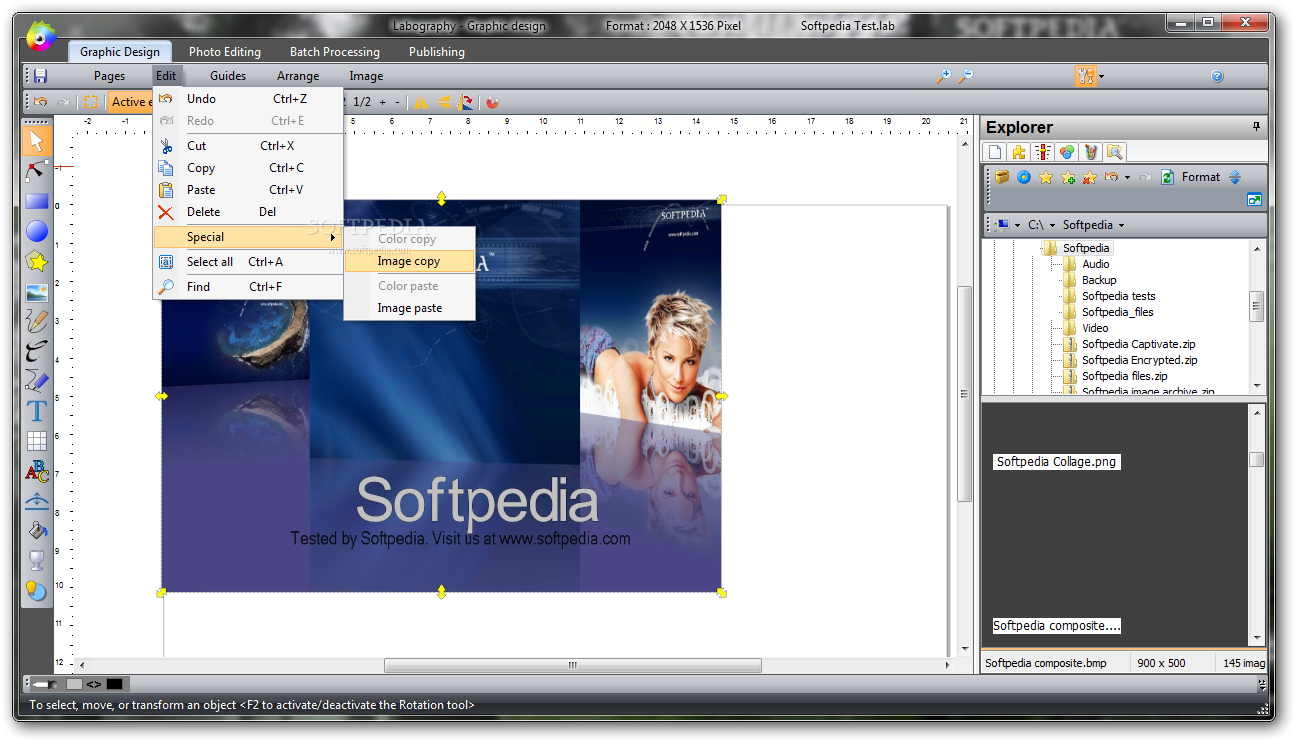Select the ABC artistic text tool

(x=37, y=471)
